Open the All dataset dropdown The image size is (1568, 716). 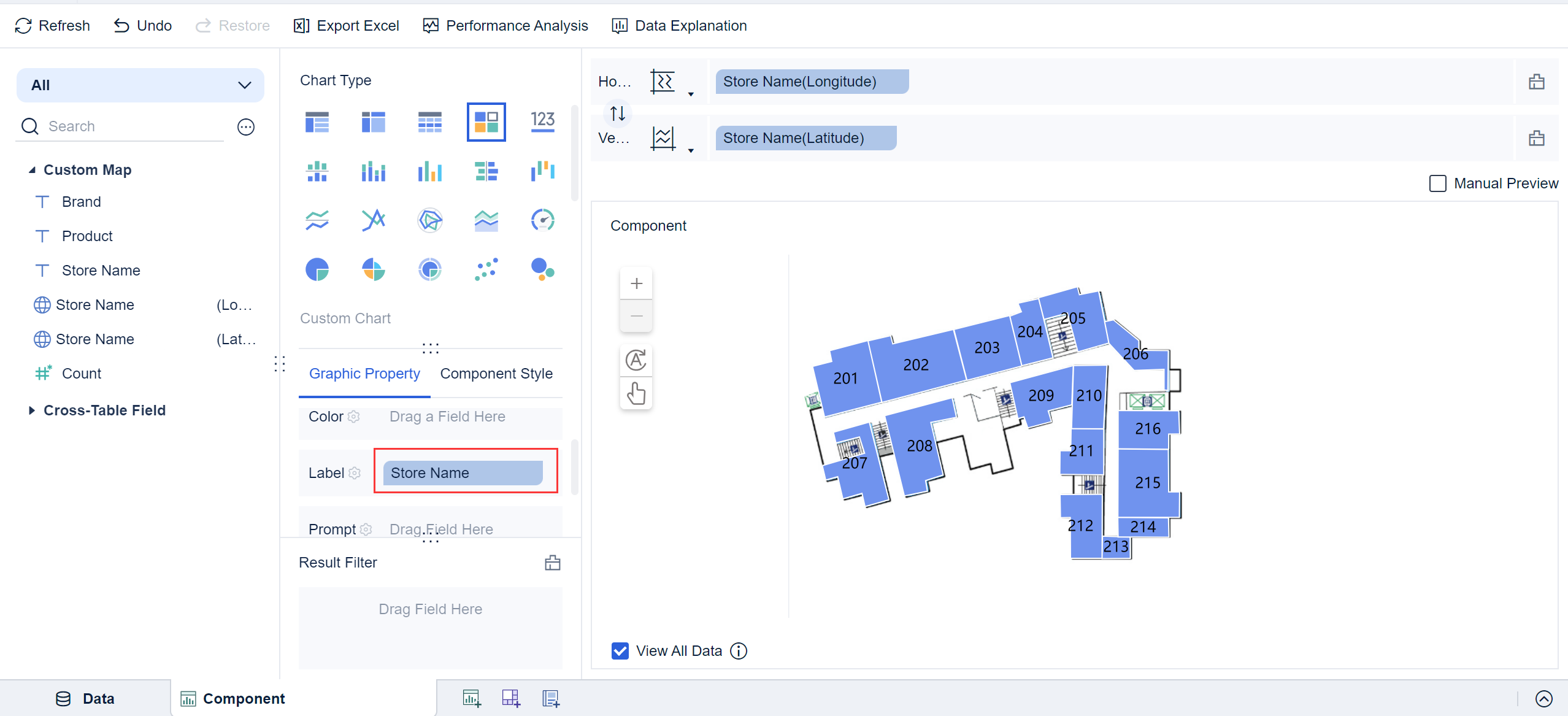(140, 85)
